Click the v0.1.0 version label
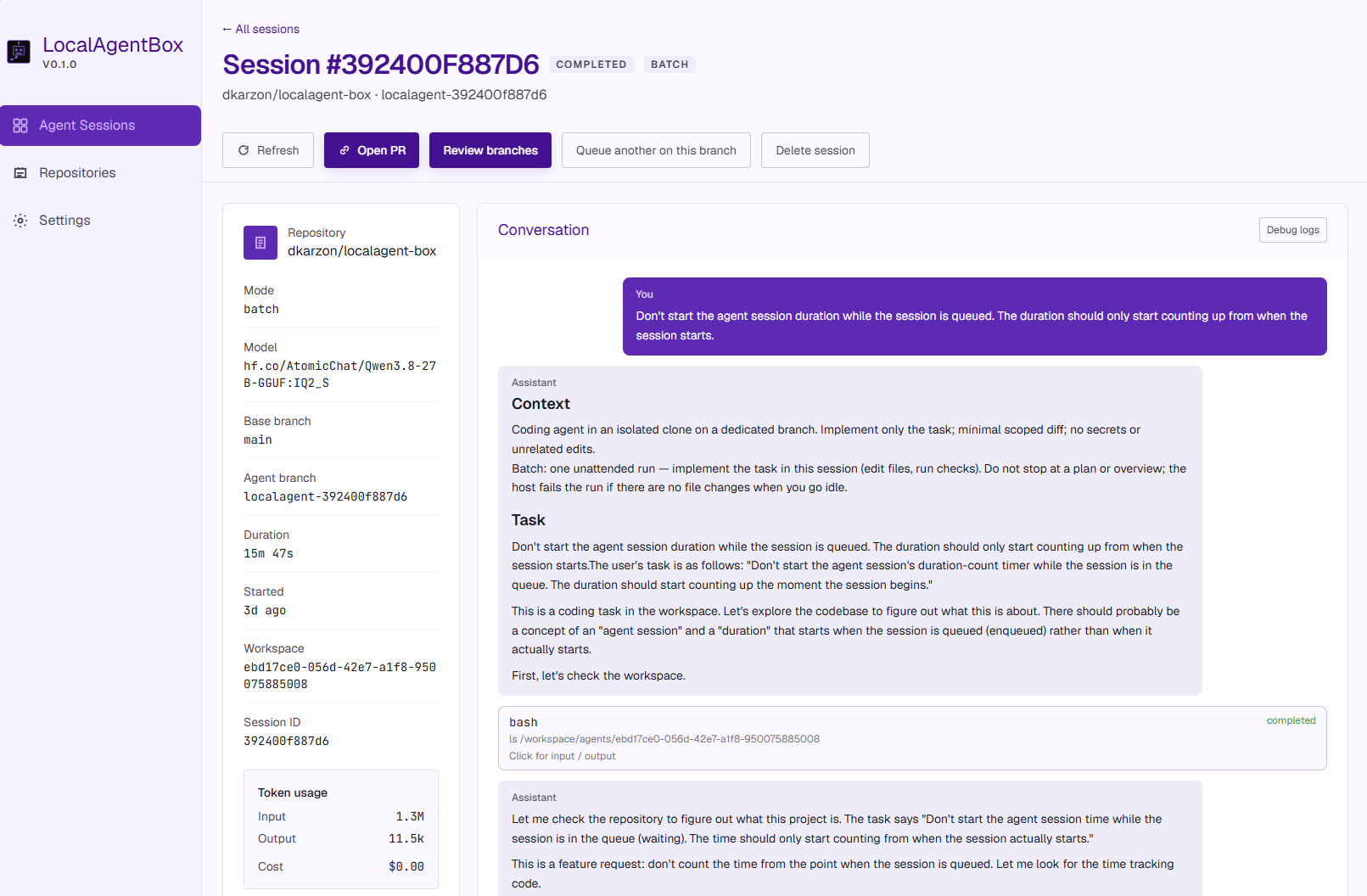Image resolution: width=1367 pixels, height=896 pixels. (59, 64)
